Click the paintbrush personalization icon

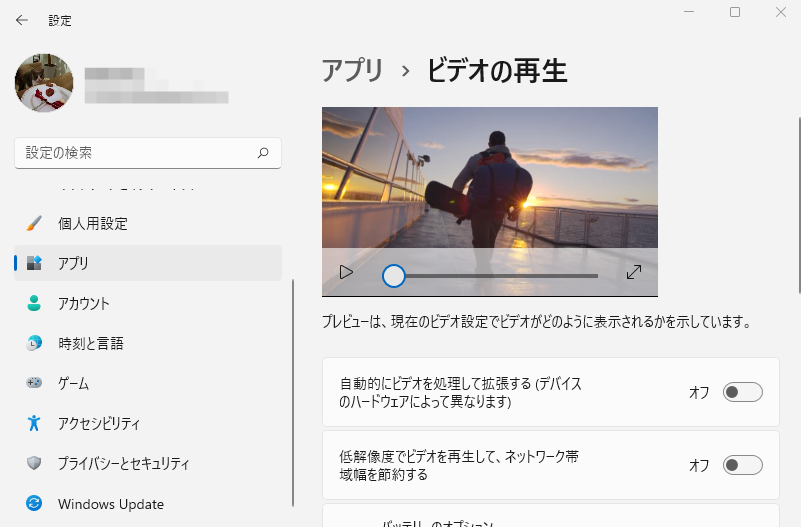click(34, 223)
